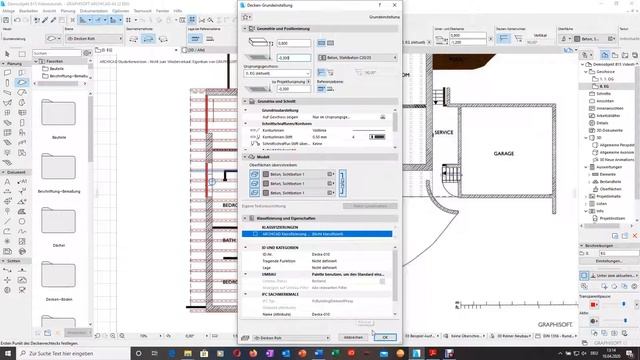Open the second Beton Sichtbeton surface dropdown
Viewport: 640px width, 360px height.
pos(331,184)
